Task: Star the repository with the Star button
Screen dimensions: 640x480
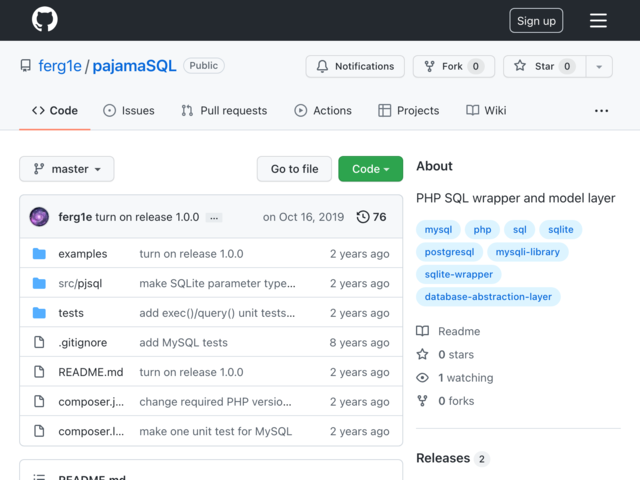Action: [544, 66]
